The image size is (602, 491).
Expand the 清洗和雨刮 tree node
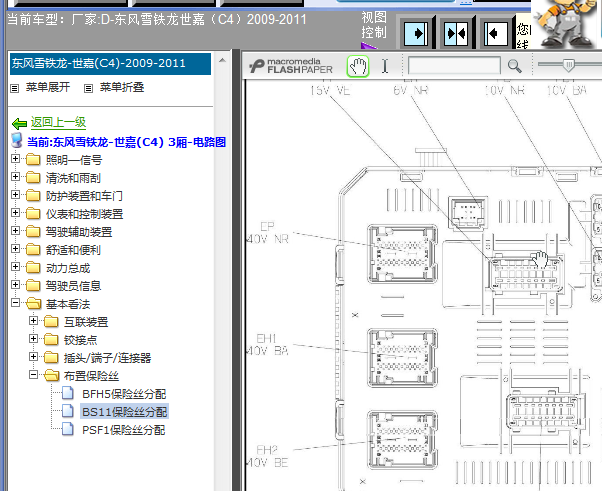15,177
